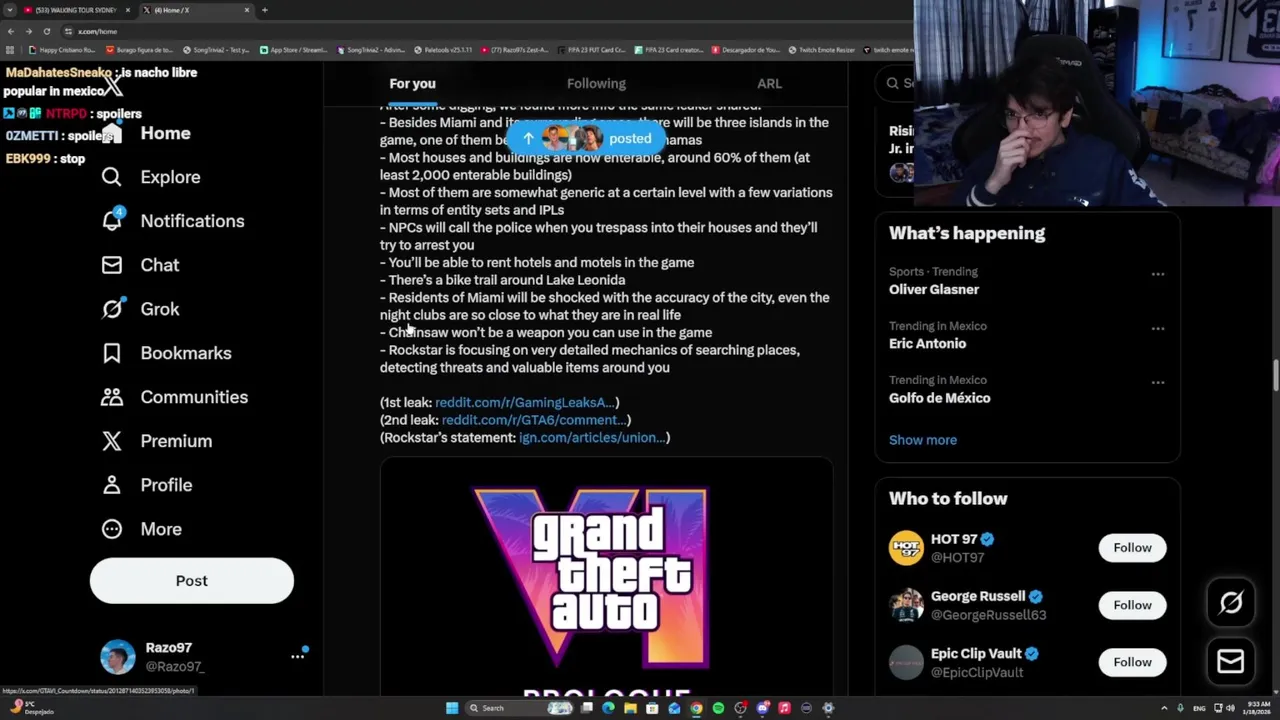The height and width of the screenshot is (720, 1280).
Task: Open Bookmarks in the sidebar
Action: pos(166,353)
